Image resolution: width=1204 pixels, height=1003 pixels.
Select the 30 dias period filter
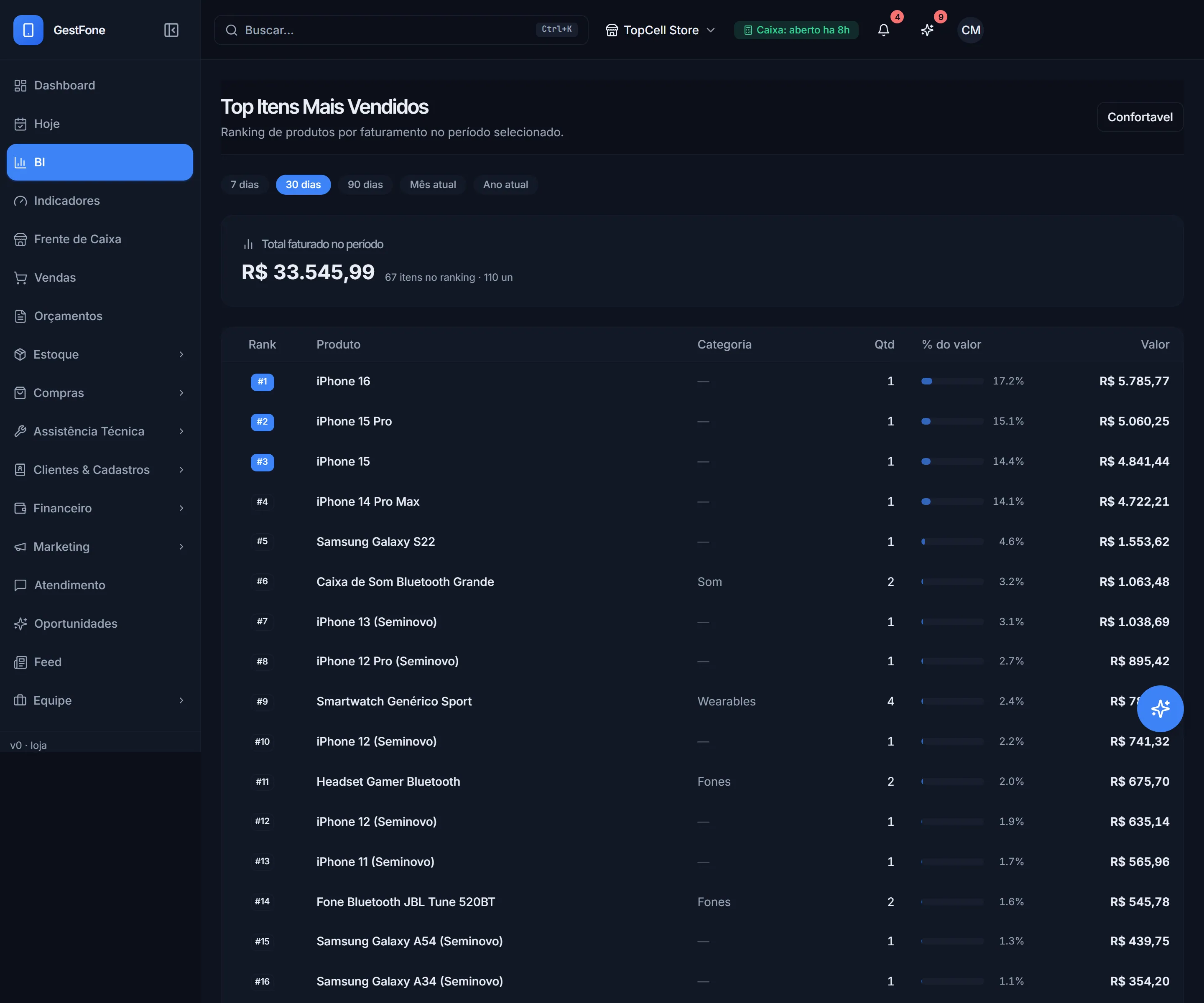coord(303,185)
